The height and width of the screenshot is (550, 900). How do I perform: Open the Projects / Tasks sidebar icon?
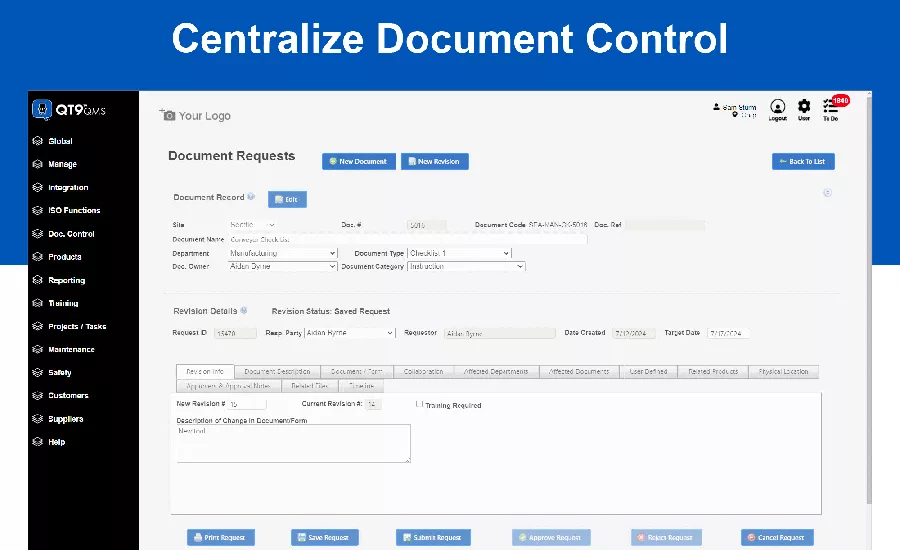click(x=38, y=326)
